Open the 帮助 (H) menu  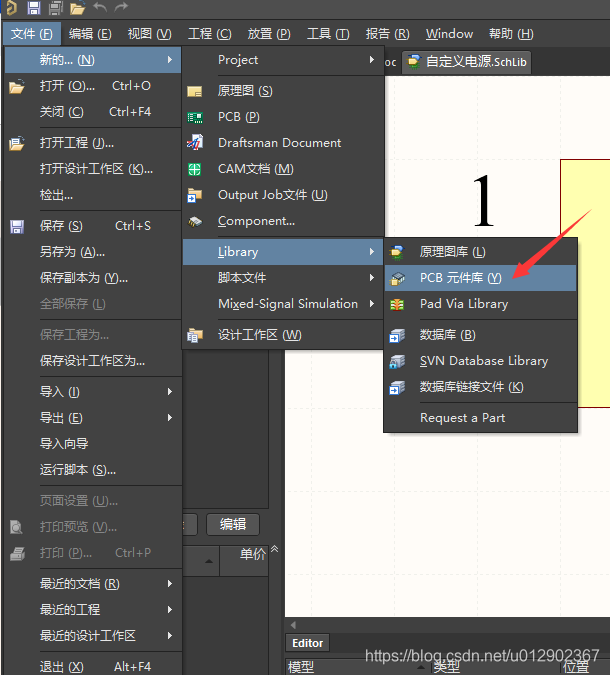click(x=511, y=34)
